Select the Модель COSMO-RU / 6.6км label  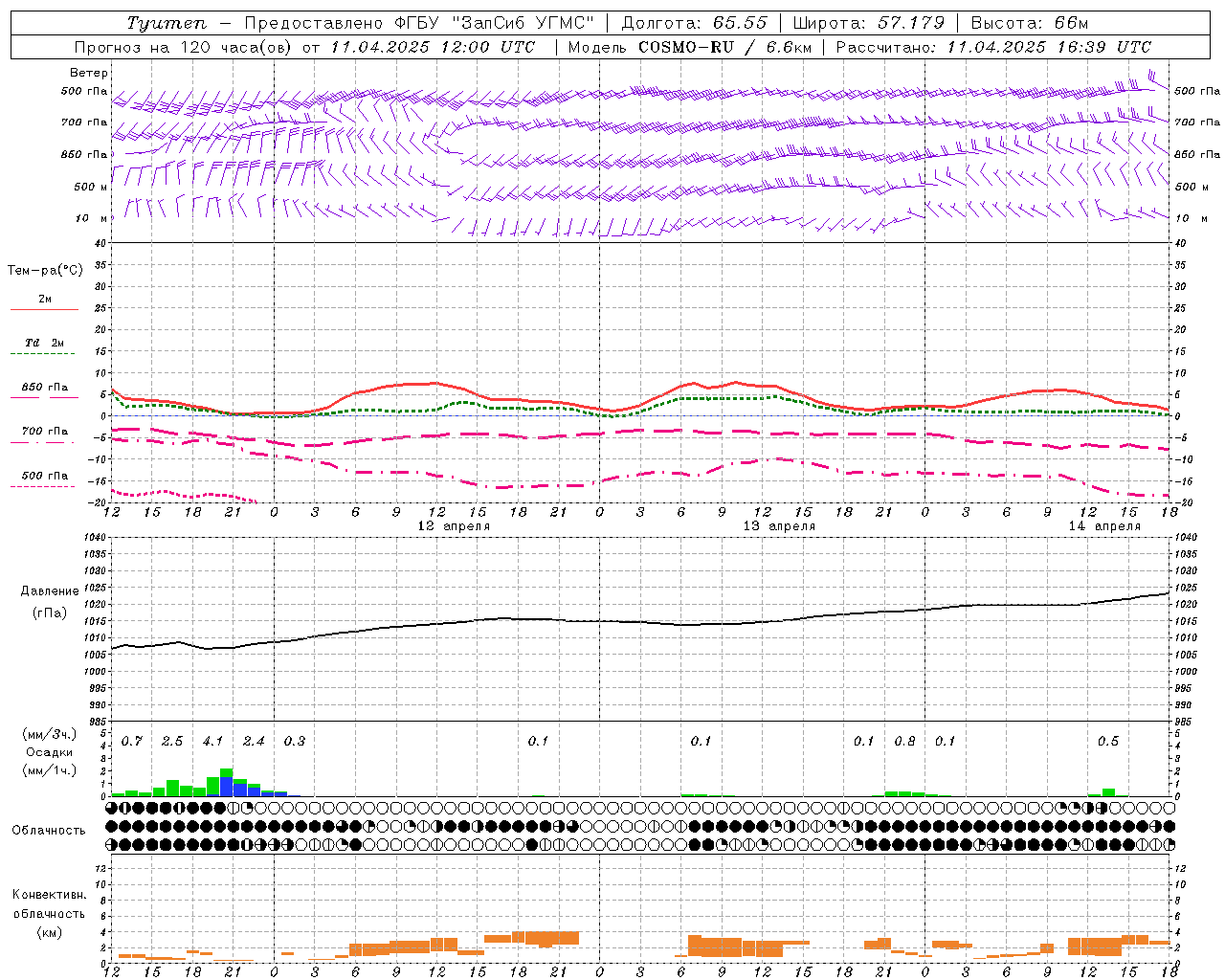point(690,47)
